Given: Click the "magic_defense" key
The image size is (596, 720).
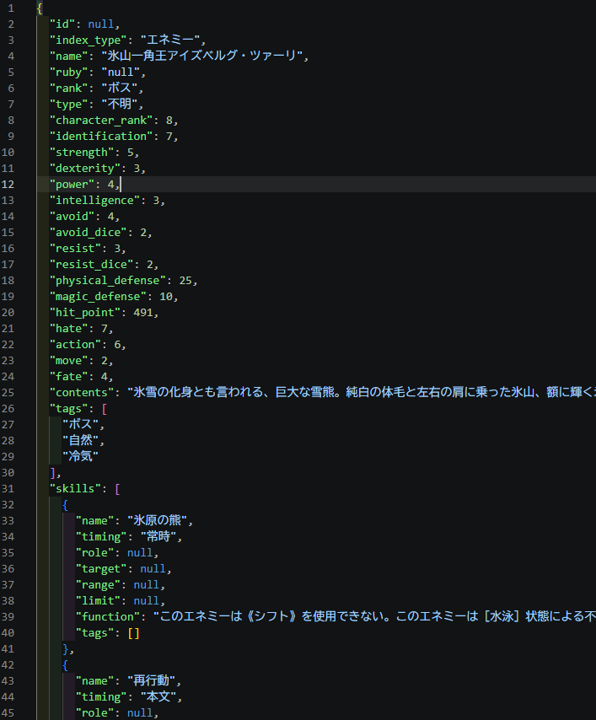Looking at the screenshot, I should point(98,296).
